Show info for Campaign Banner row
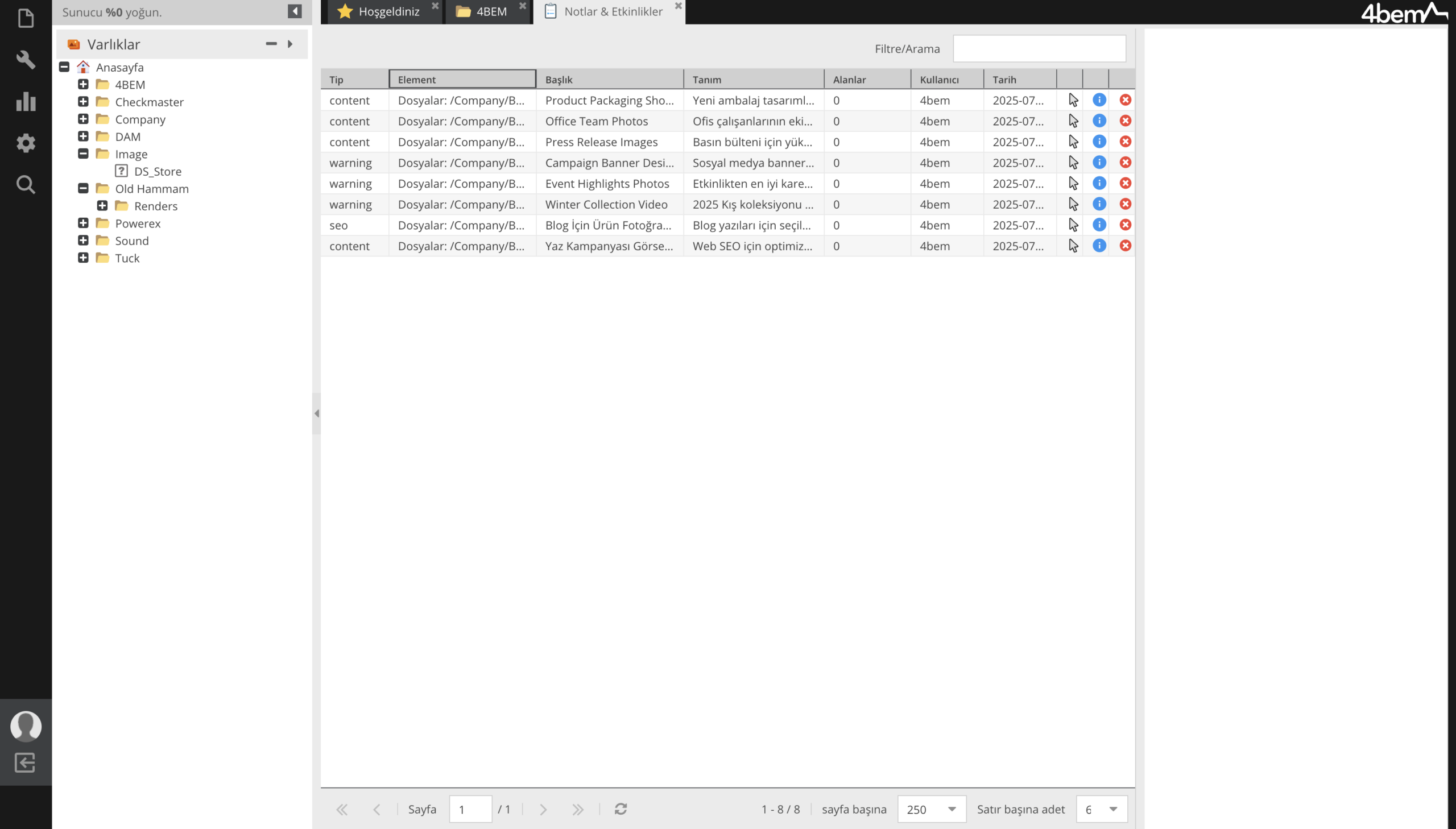Viewport: 1456px width, 829px height. 1099,162
